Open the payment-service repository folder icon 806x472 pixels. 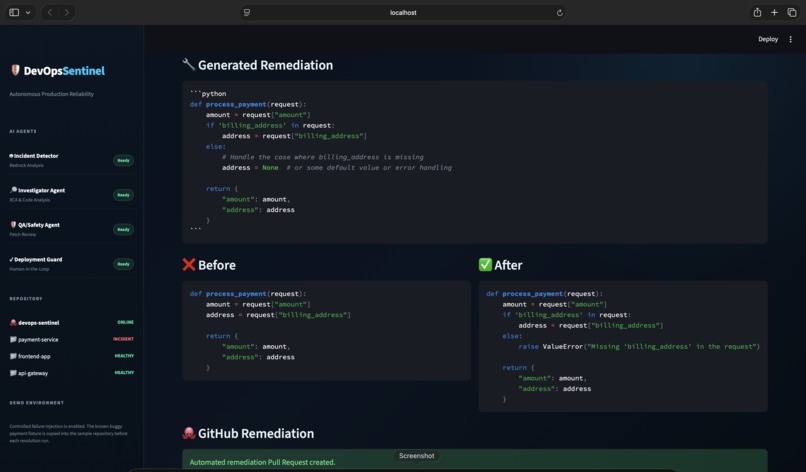pyautogui.click(x=13, y=339)
